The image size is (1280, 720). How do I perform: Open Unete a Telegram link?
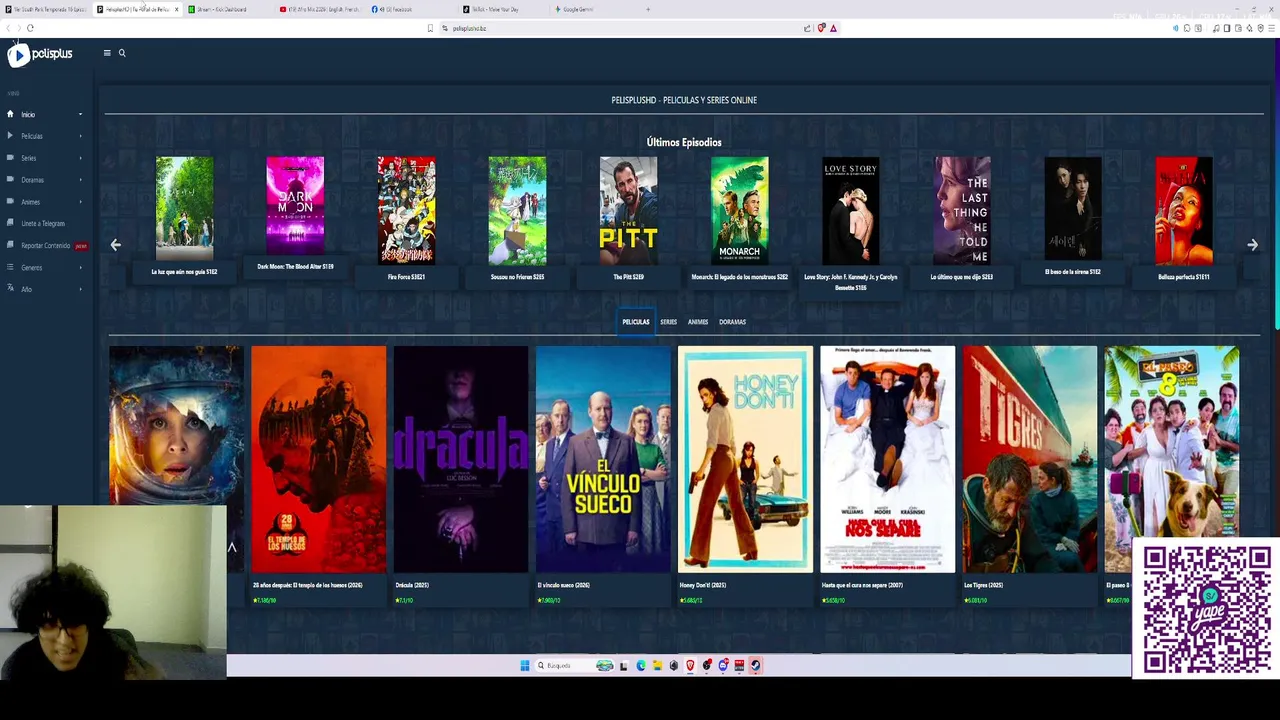tap(43, 223)
